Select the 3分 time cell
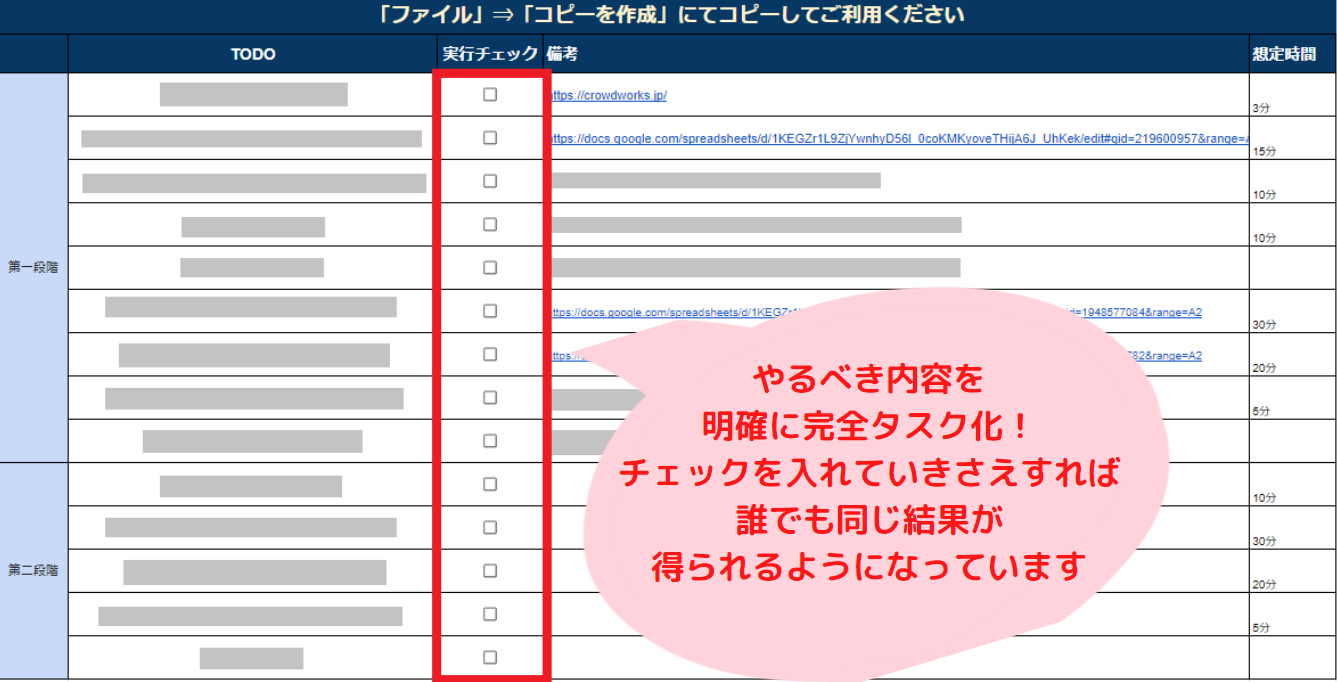Screen dimensions: 1337x682 click(x=1293, y=95)
